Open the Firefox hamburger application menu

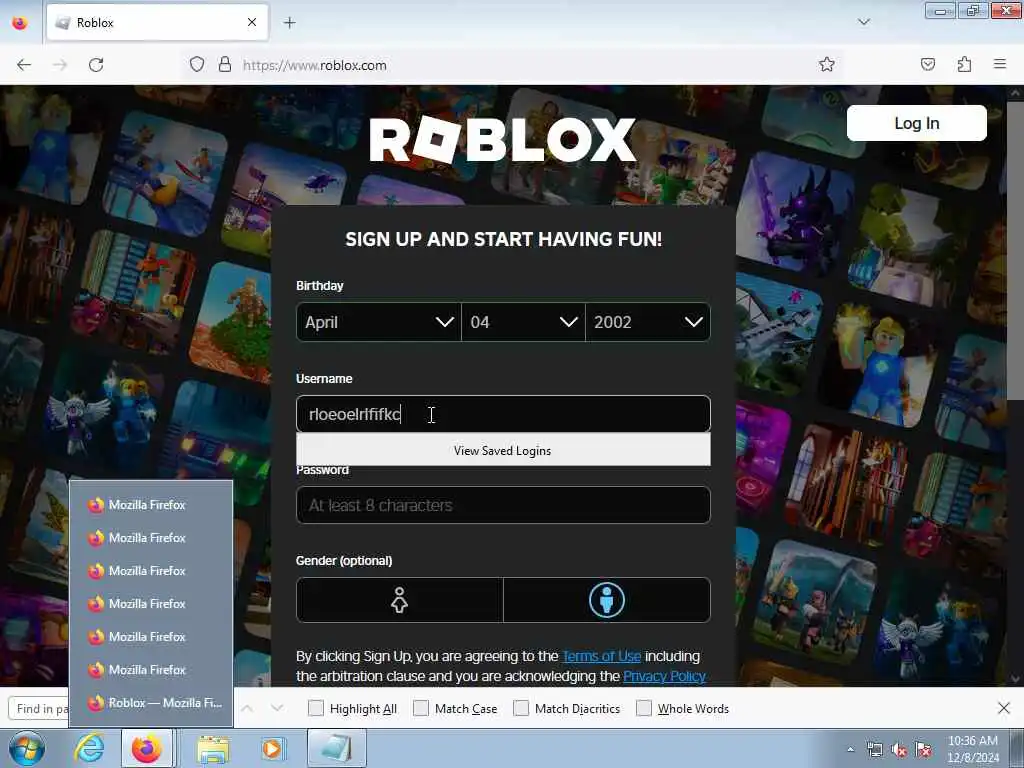point(1000,65)
